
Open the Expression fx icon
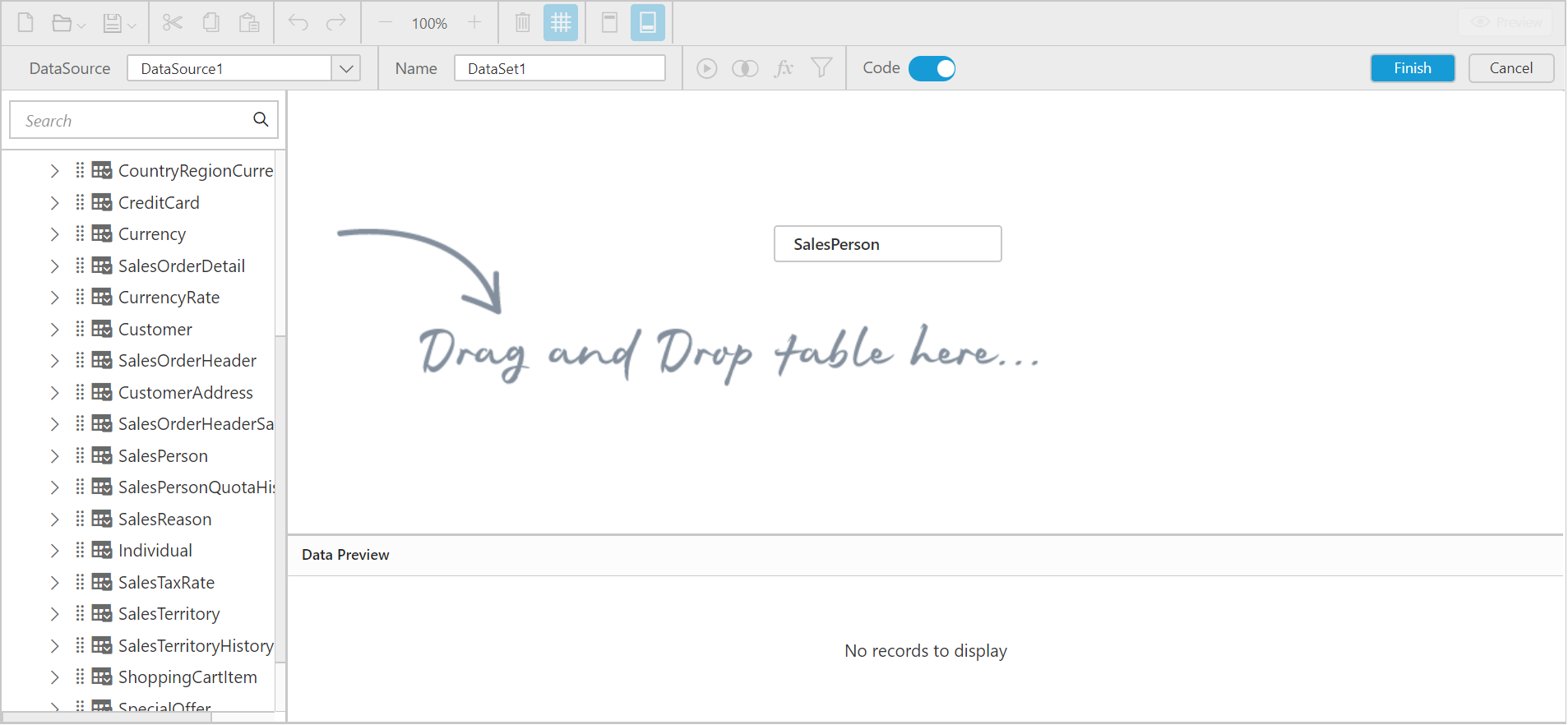[x=784, y=68]
